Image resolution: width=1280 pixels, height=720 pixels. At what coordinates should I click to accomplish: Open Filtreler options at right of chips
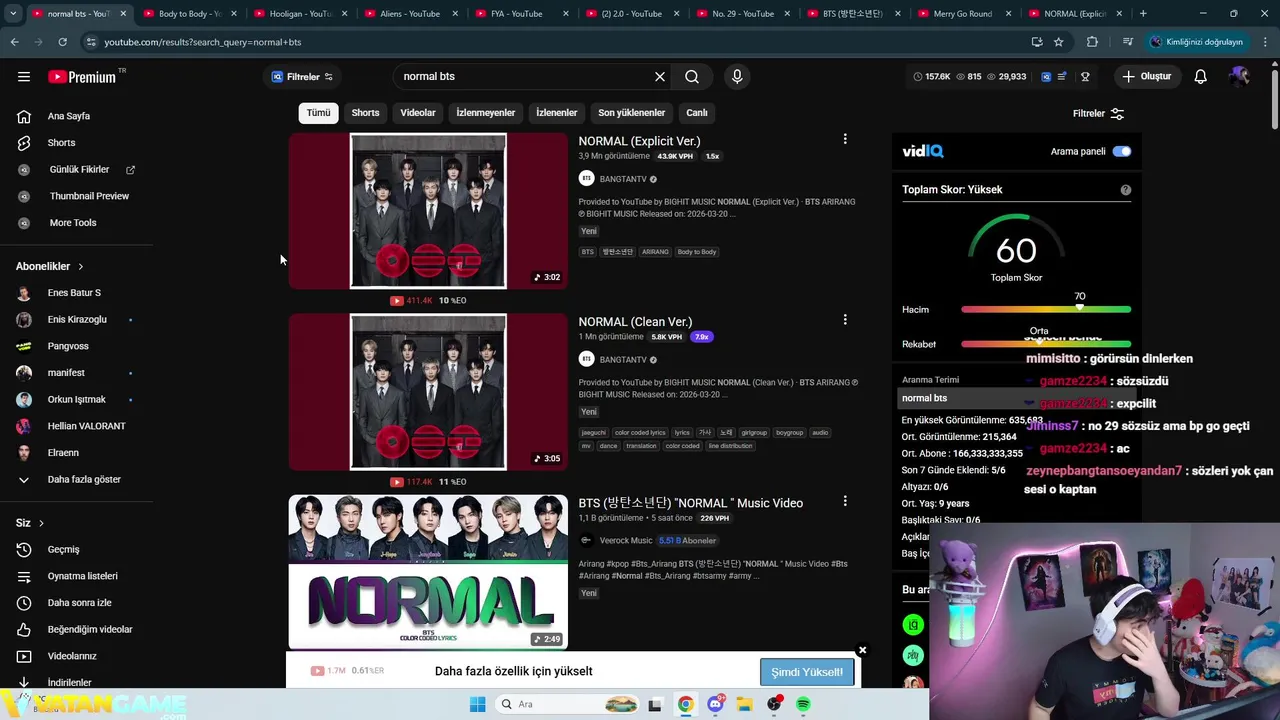1099,114
